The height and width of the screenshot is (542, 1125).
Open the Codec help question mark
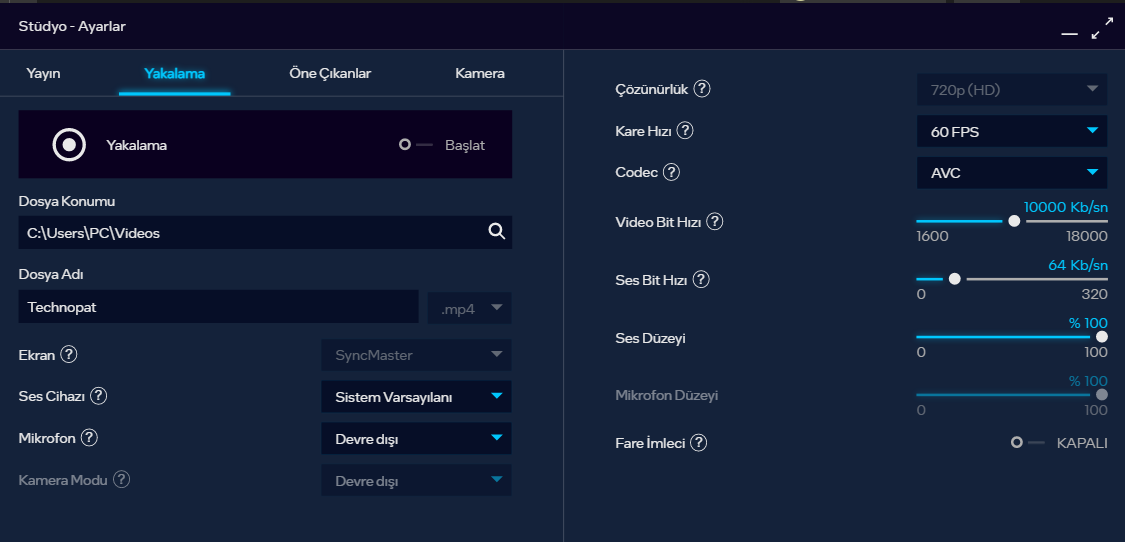[671, 172]
